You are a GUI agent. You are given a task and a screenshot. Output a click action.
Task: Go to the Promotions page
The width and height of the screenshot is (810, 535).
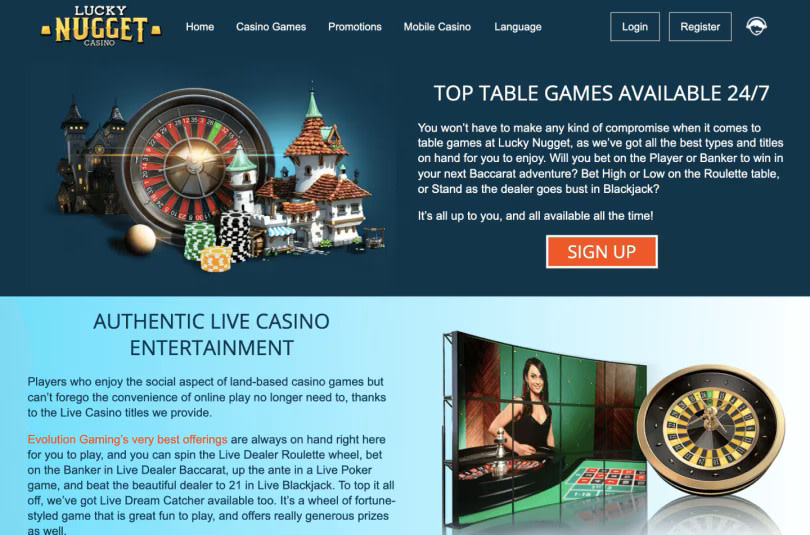pos(355,27)
